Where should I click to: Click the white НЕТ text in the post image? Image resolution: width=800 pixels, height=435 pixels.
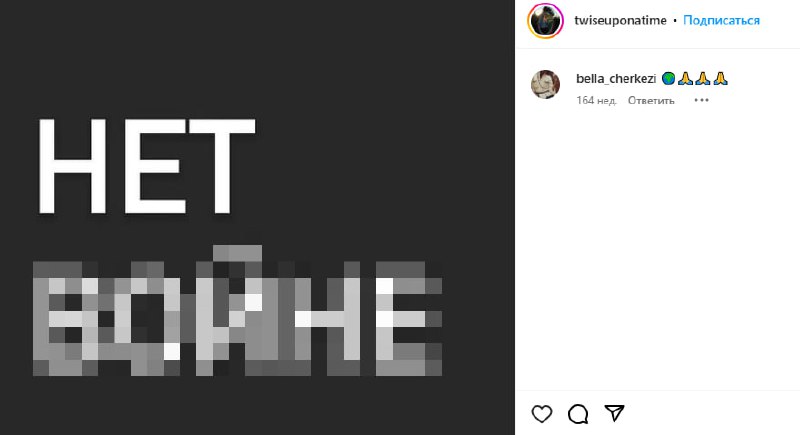(x=140, y=165)
